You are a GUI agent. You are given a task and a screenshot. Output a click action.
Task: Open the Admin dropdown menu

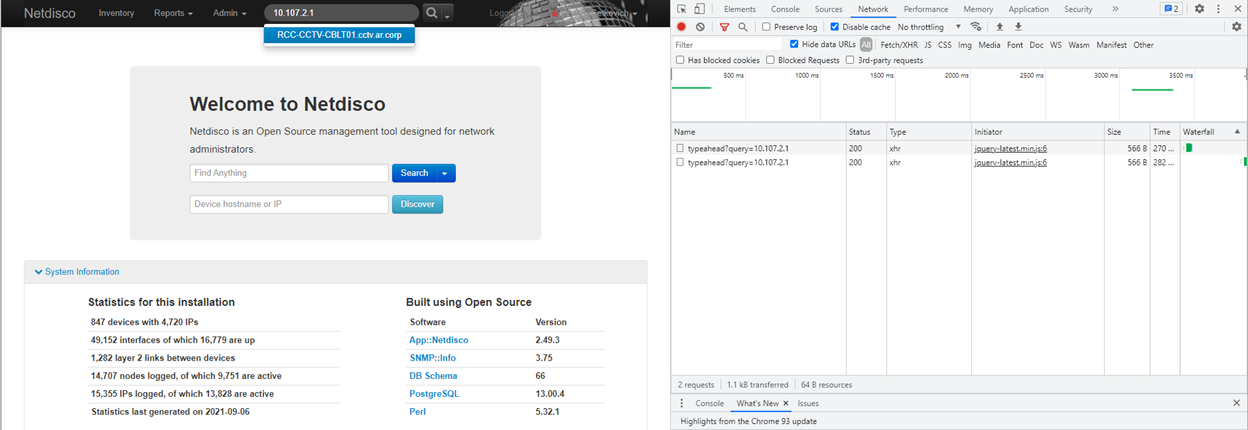231,13
